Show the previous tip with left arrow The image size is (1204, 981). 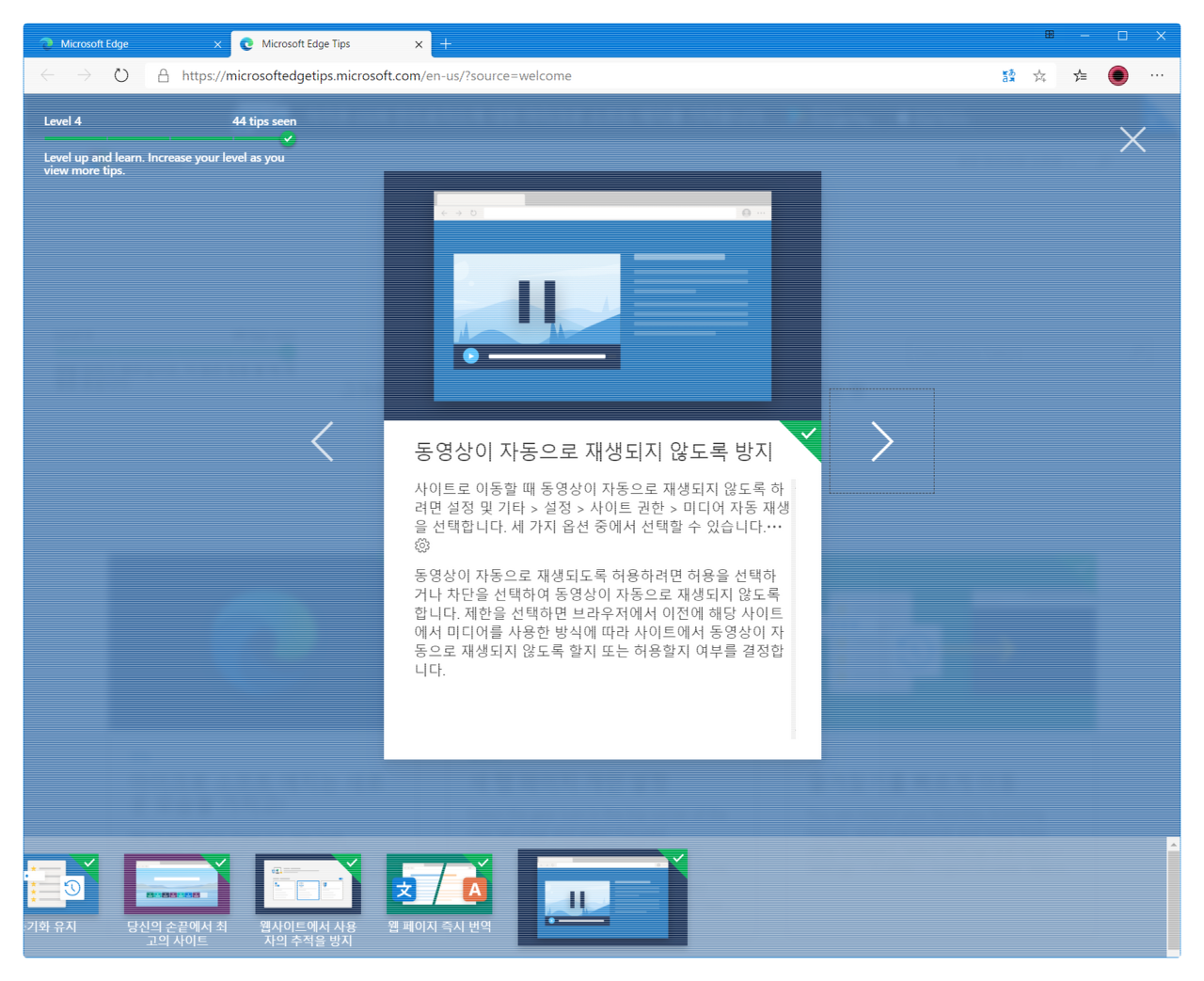click(323, 441)
